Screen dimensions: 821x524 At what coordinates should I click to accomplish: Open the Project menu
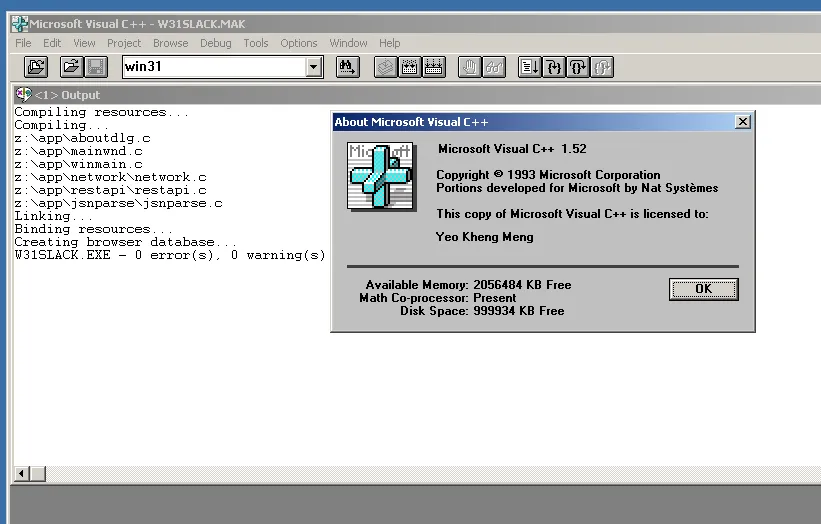tap(124, 43)
